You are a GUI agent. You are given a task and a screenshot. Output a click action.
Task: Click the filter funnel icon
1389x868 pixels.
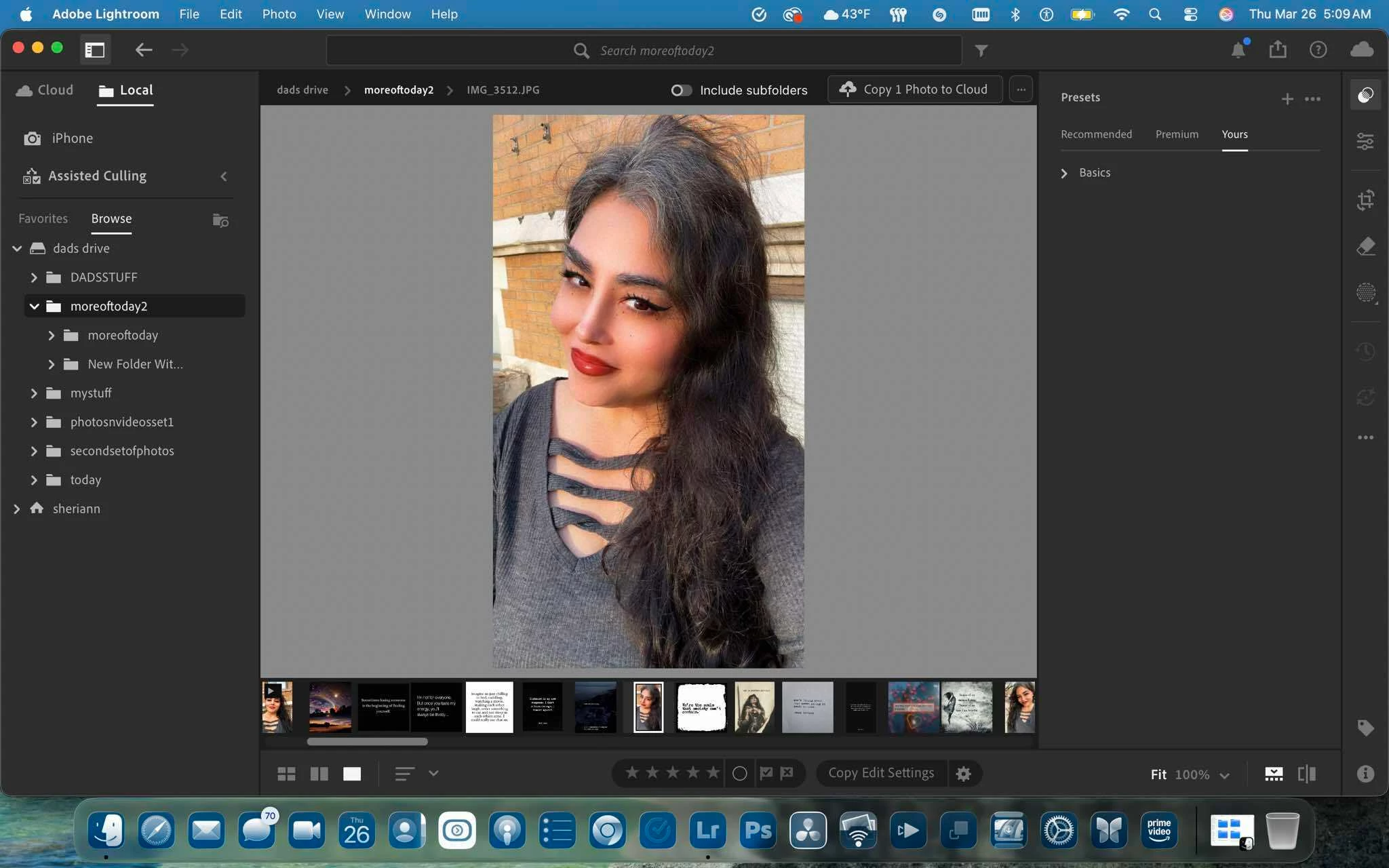981,50
